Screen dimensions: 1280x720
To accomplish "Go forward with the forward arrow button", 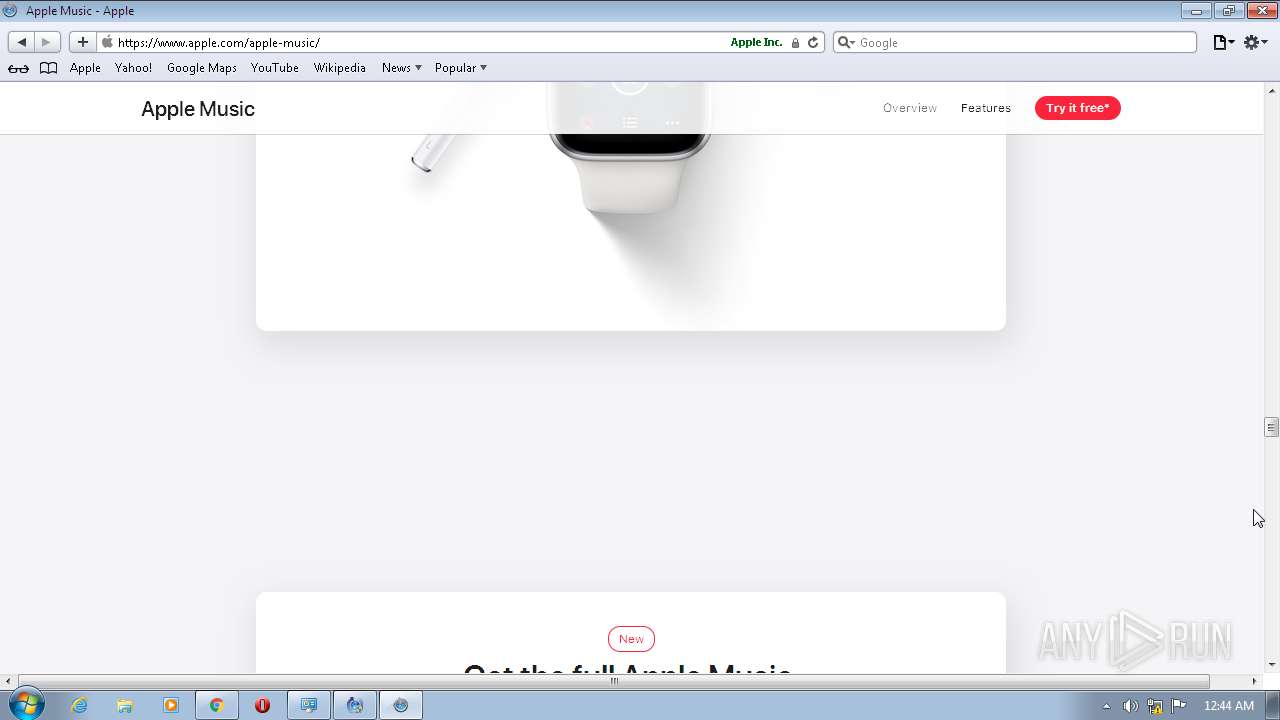I will click(47, 42).
